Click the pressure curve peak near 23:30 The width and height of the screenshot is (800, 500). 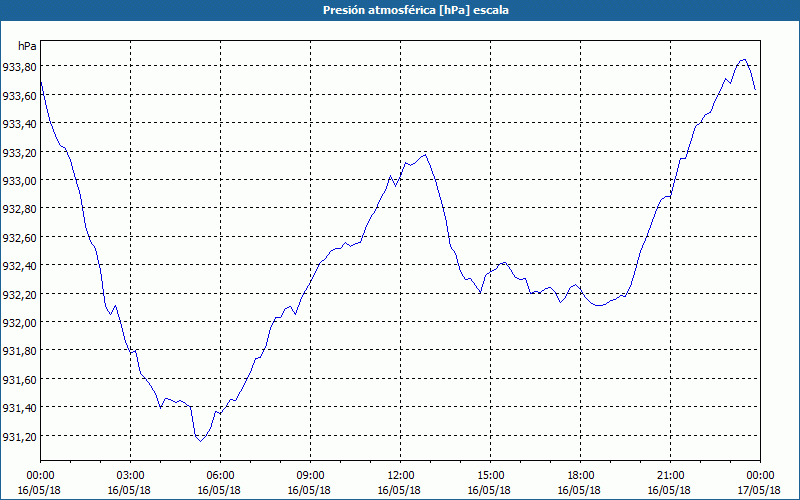pos(744,60)
